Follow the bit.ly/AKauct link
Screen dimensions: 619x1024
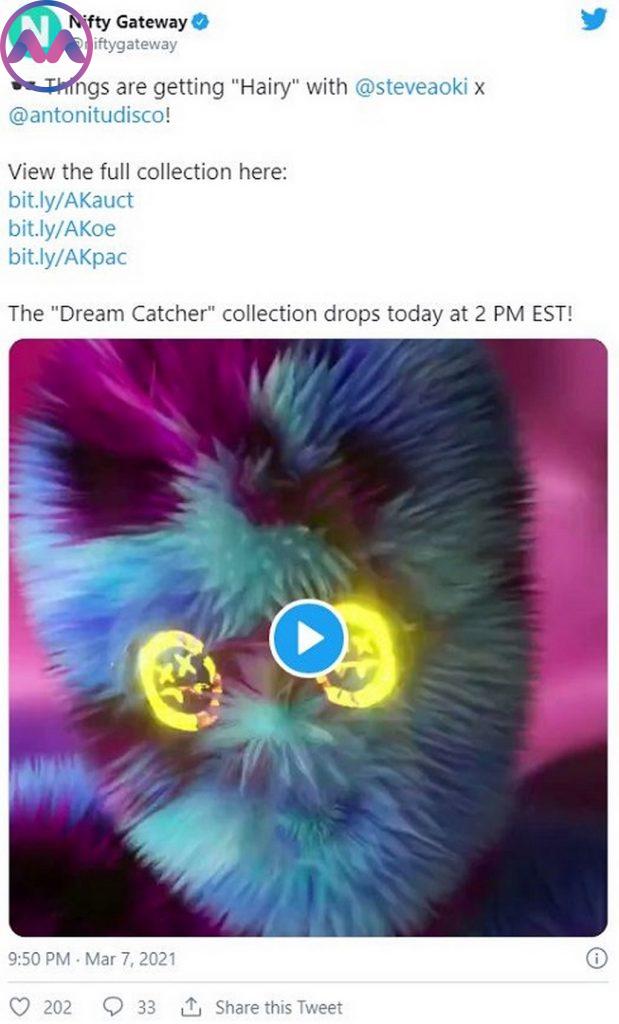pyautogui.click(x=71, y=200)
